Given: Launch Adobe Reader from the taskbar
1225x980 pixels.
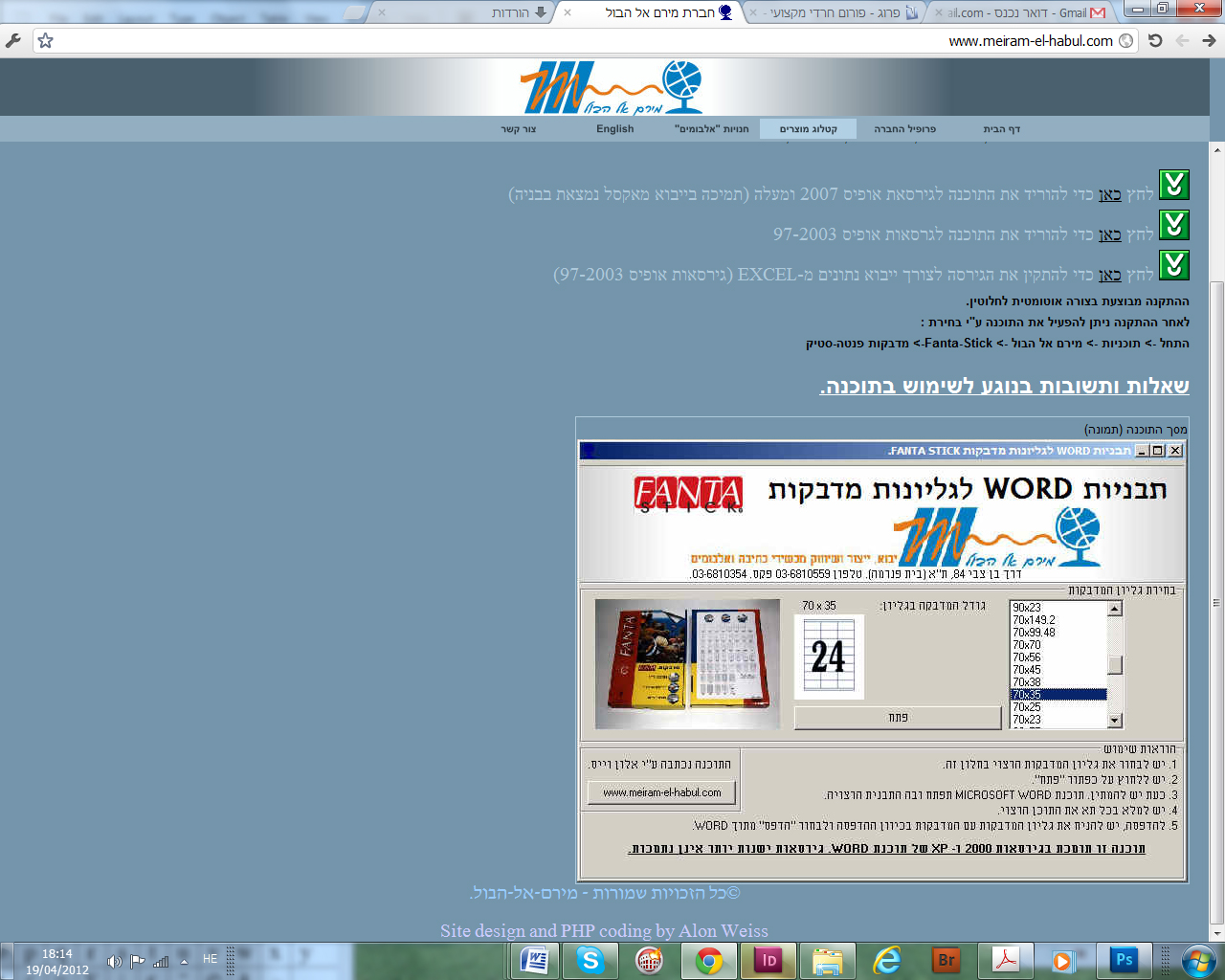Looking at the screenshot, I should (1005, 960).
